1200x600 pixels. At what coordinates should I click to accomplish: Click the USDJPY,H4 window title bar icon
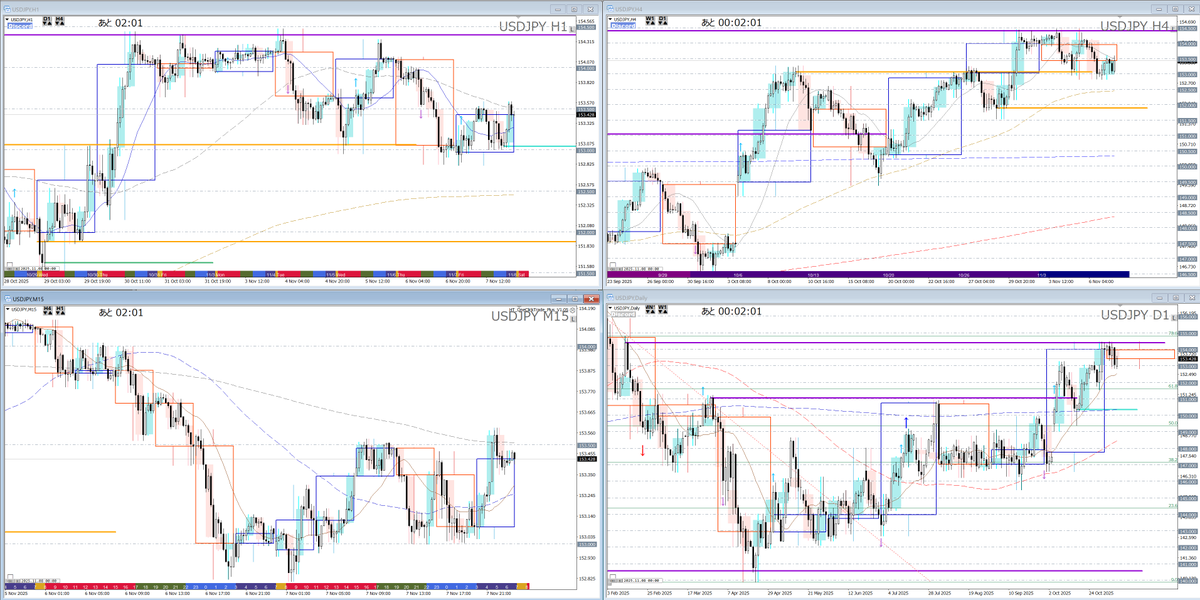pos(610,9)
